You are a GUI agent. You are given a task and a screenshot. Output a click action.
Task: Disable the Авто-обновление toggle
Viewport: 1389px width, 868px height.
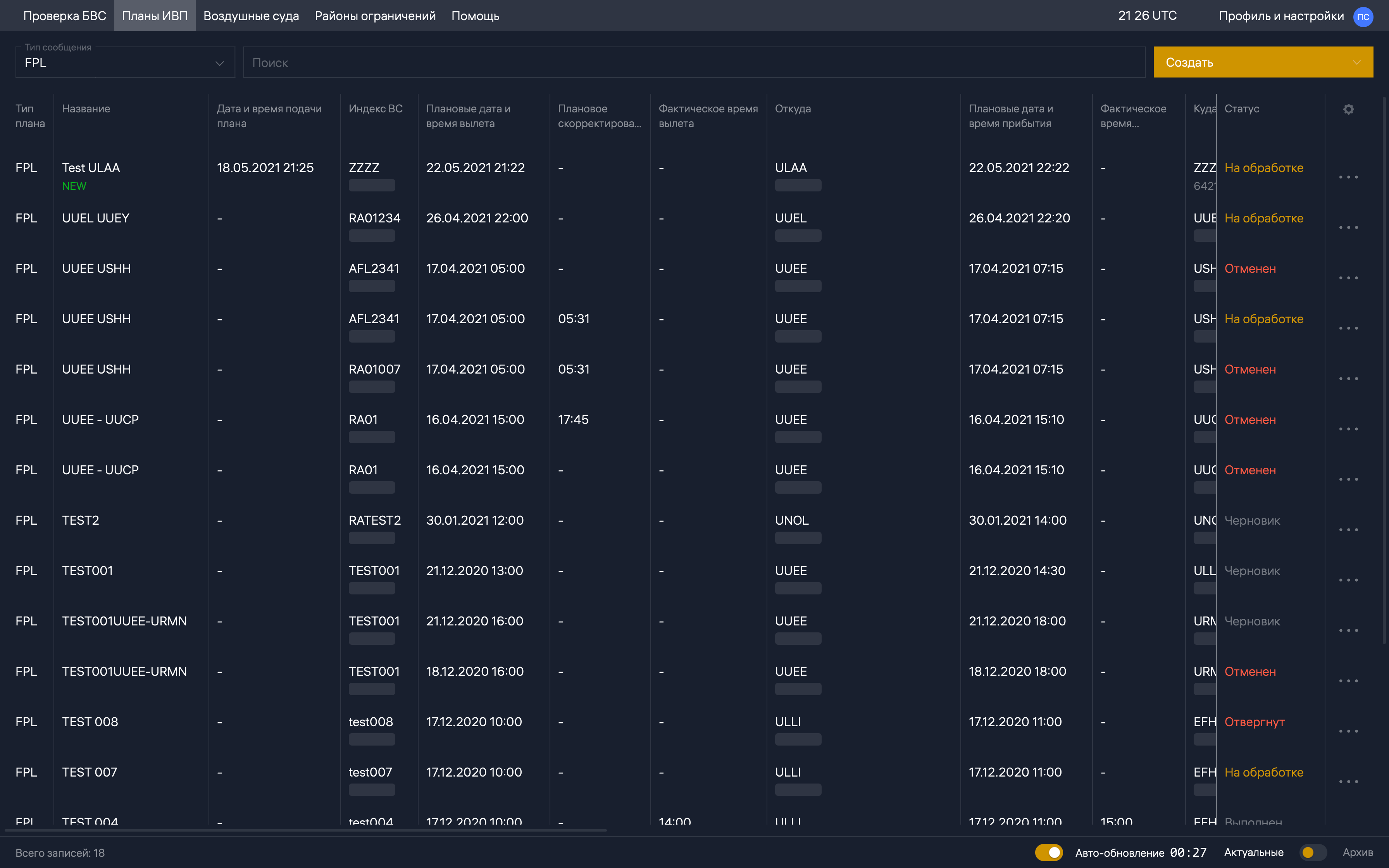tap(1049, 852)
